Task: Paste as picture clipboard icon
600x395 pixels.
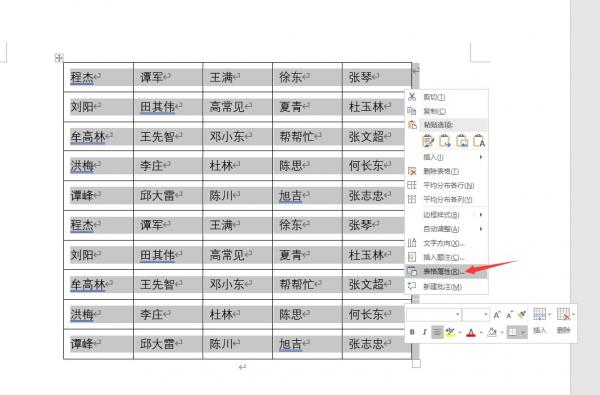Action: tap(462, 141)
